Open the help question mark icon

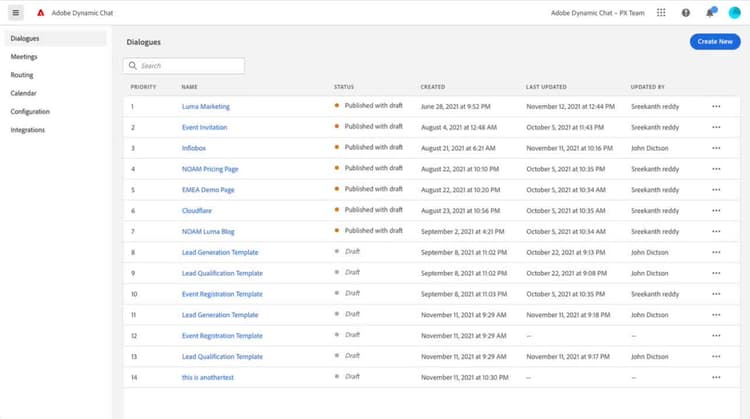click(x=686, y=13)
